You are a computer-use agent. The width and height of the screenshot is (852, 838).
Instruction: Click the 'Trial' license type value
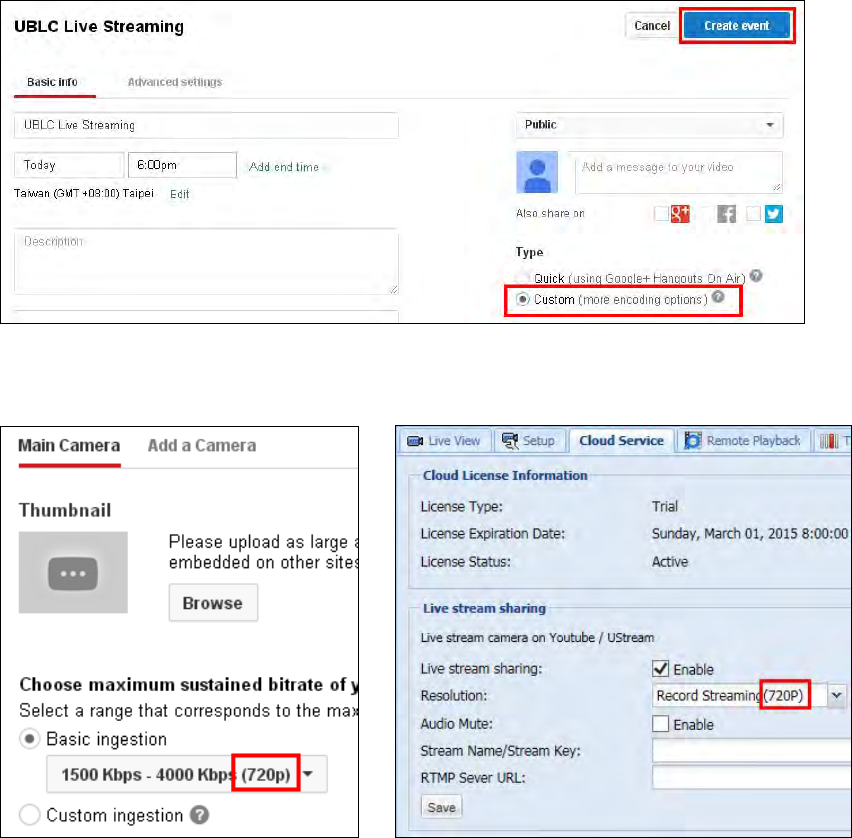click(x=665, y=506)
